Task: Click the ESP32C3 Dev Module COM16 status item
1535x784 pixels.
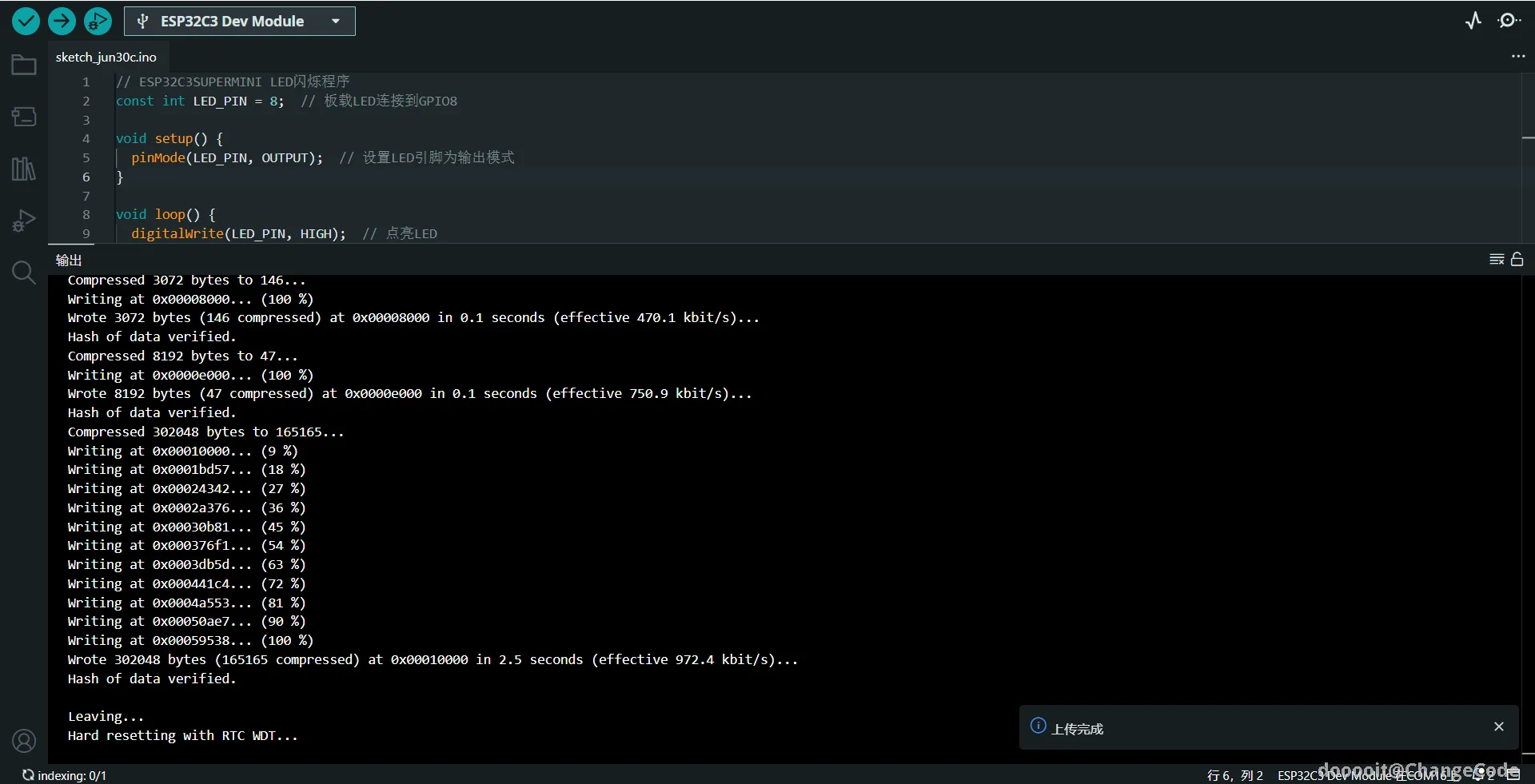Action: [x=1369, y=775]
